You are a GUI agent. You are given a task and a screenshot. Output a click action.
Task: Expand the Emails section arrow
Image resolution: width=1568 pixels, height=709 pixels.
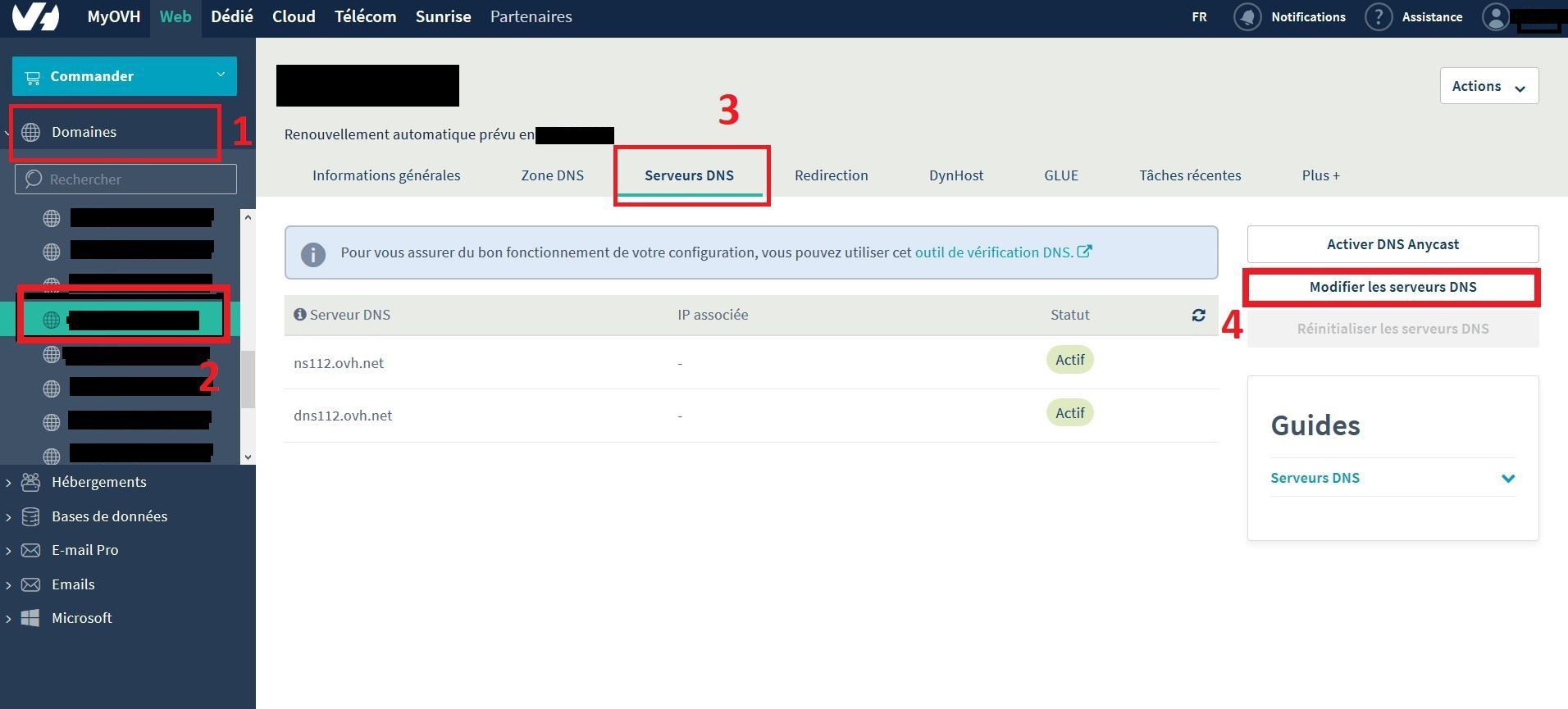(8, 585)
